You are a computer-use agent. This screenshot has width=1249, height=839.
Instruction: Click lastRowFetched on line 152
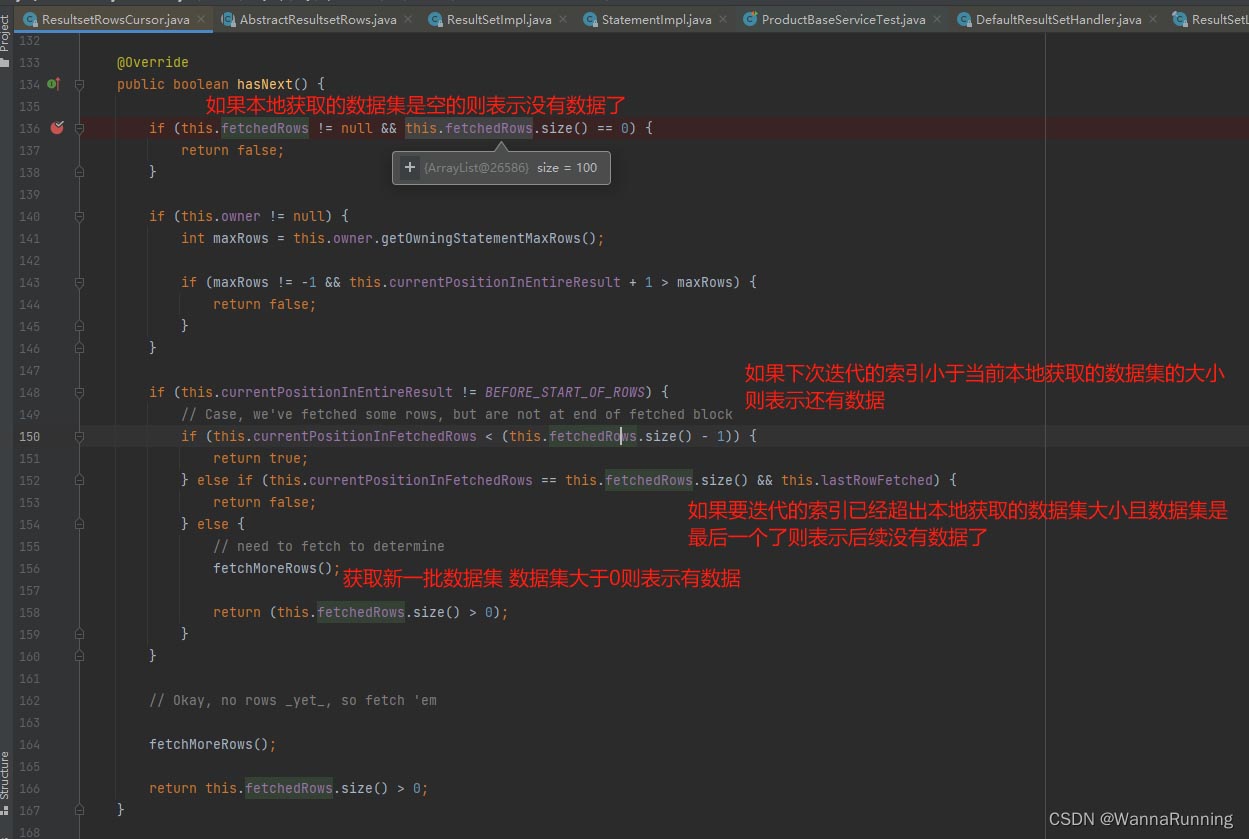tap(877, 480)
